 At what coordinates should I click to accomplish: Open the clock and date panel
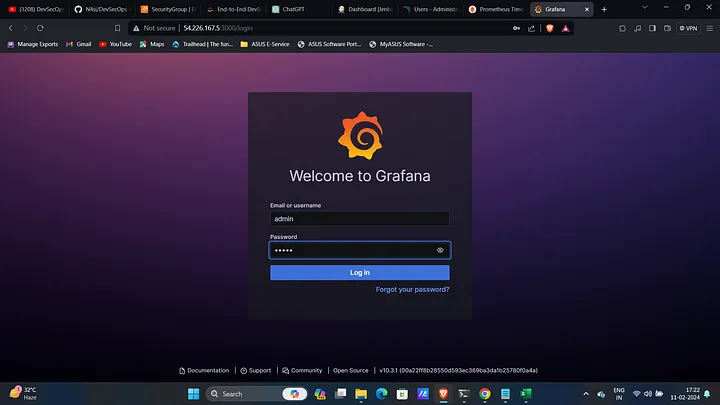tap(685, 394)
